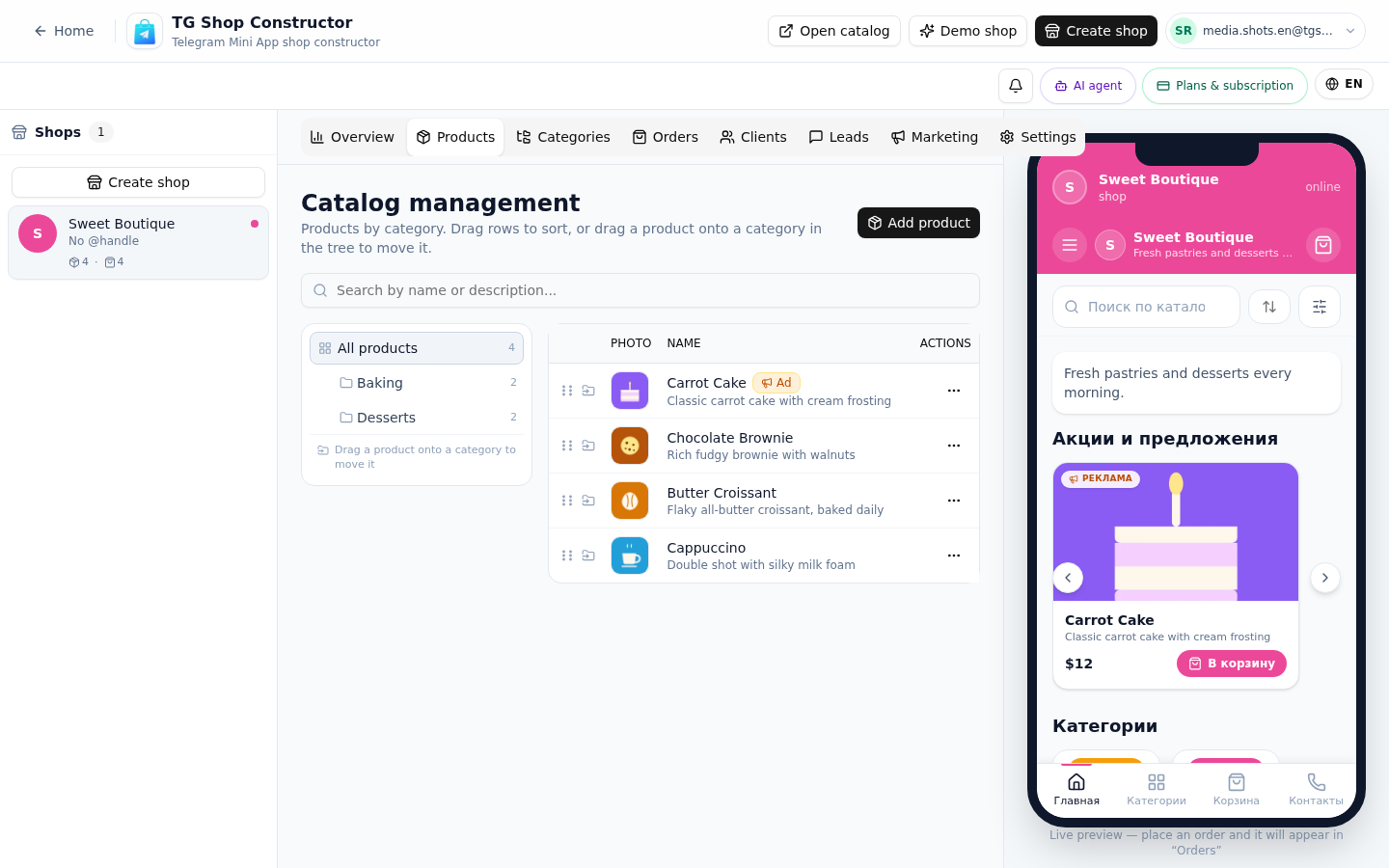Click the Demo shop button
The width and height of the screenshot is (1389, 868).
[967, 31]
